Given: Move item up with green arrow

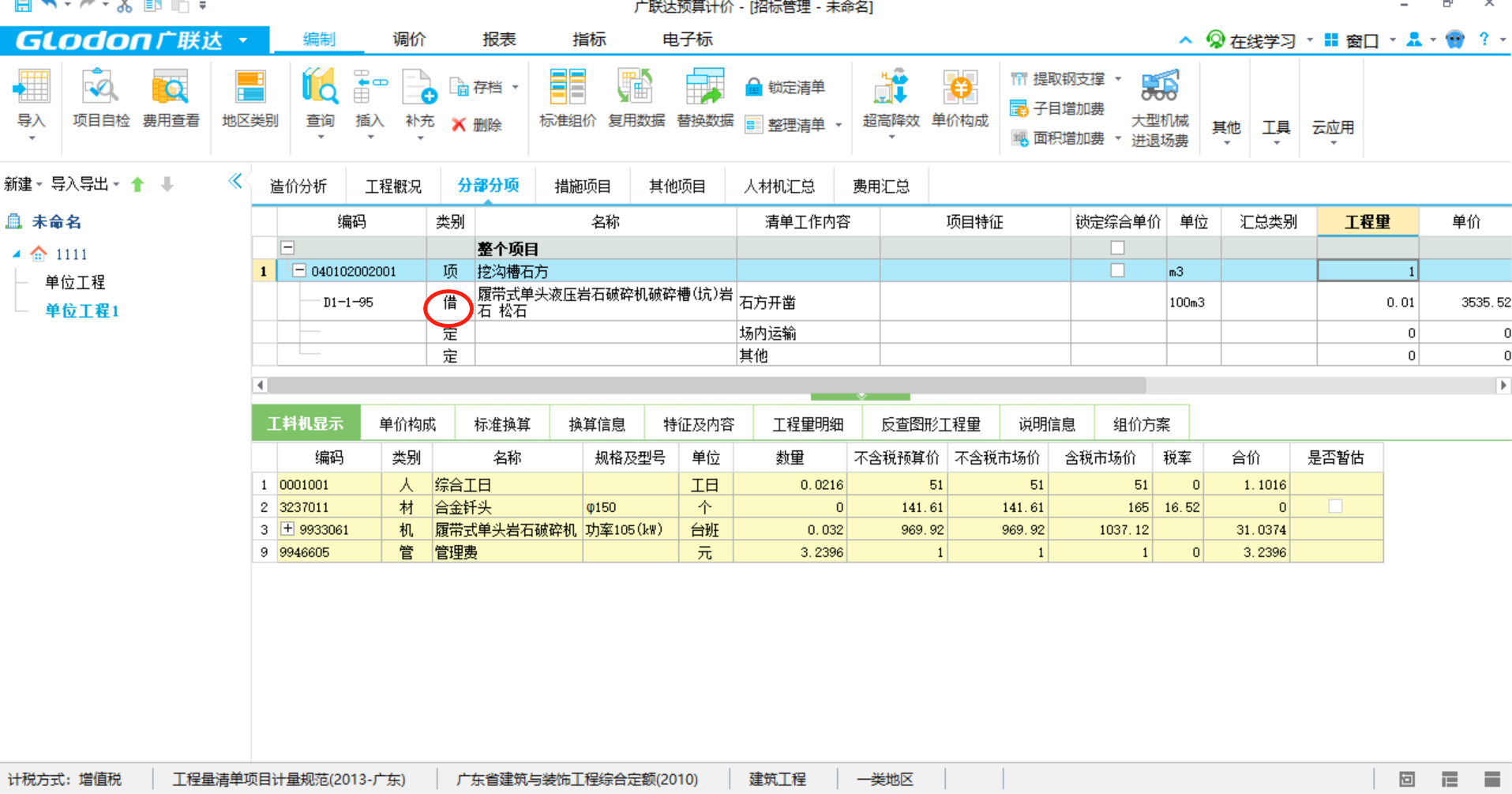Looking at the screenshot, I should [x=138, y=185].
